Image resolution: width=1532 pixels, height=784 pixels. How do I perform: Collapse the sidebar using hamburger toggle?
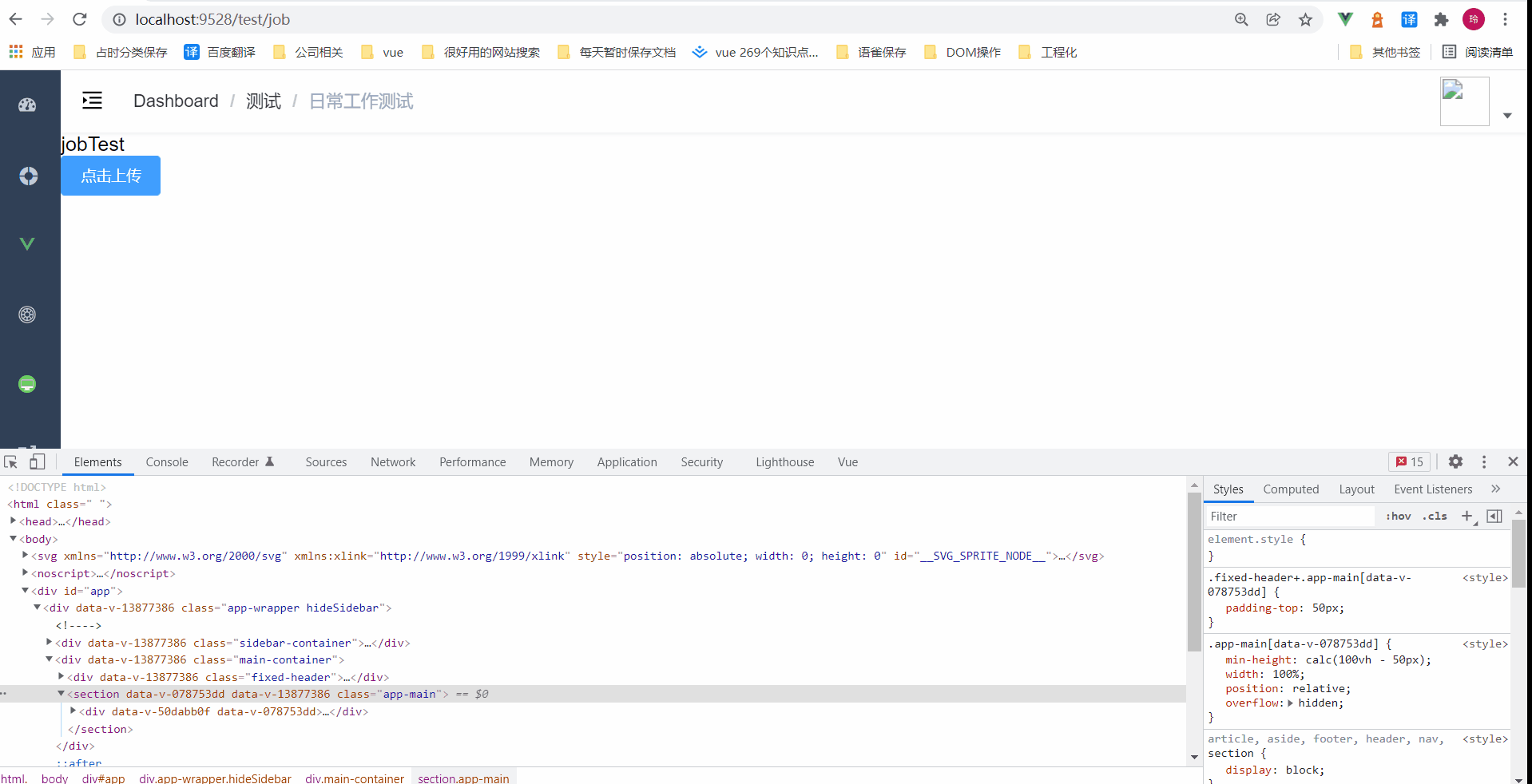(x=92, y=101)
